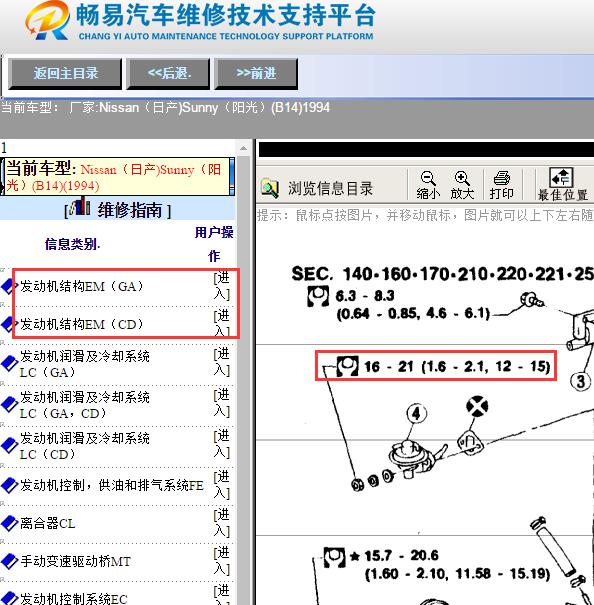Click the 最佳位置 fit icon

(562, 177)
